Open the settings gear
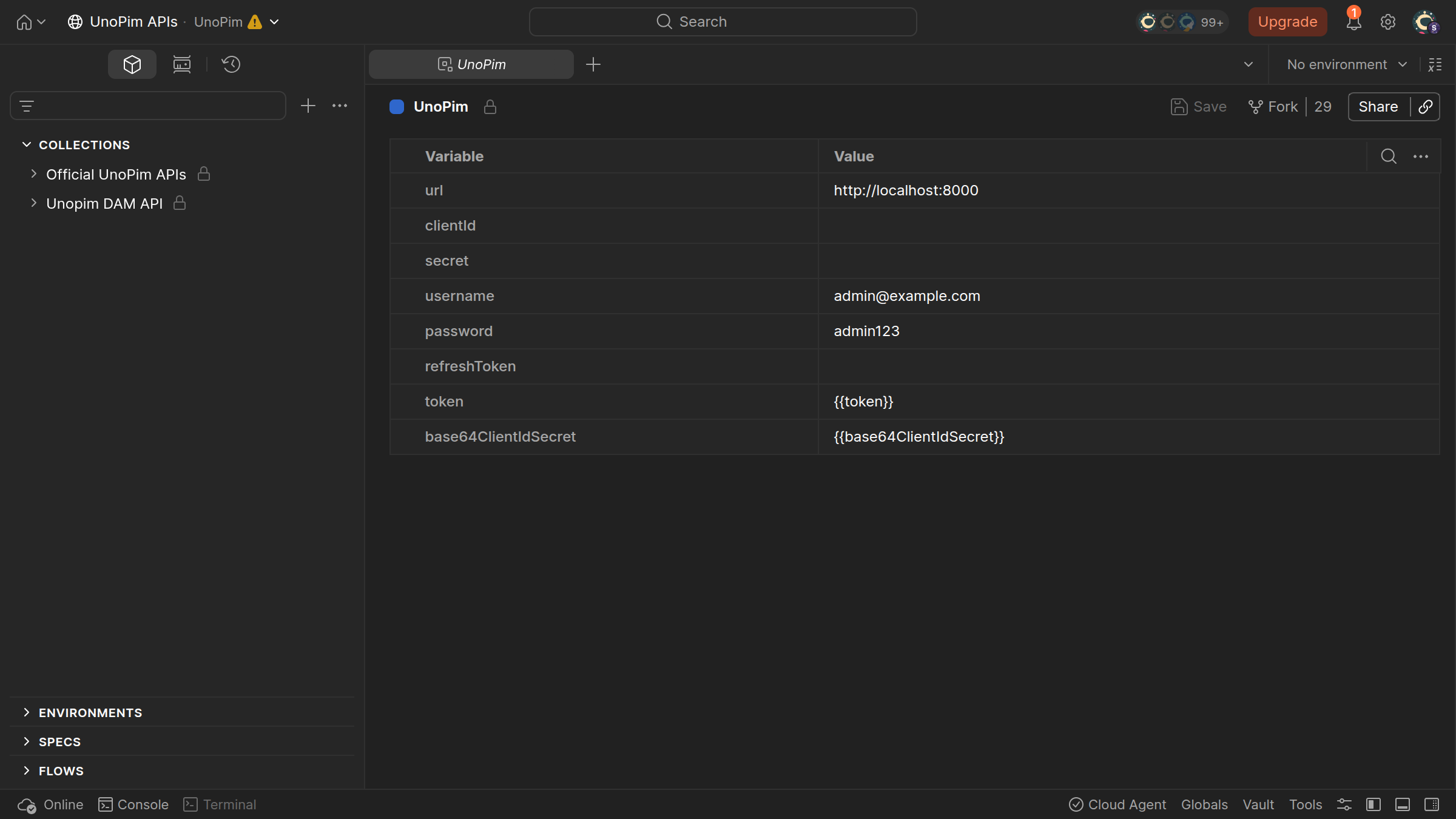Viewport: 1456px width, 819px height. pyautogui.click(x=1387, y=22)
